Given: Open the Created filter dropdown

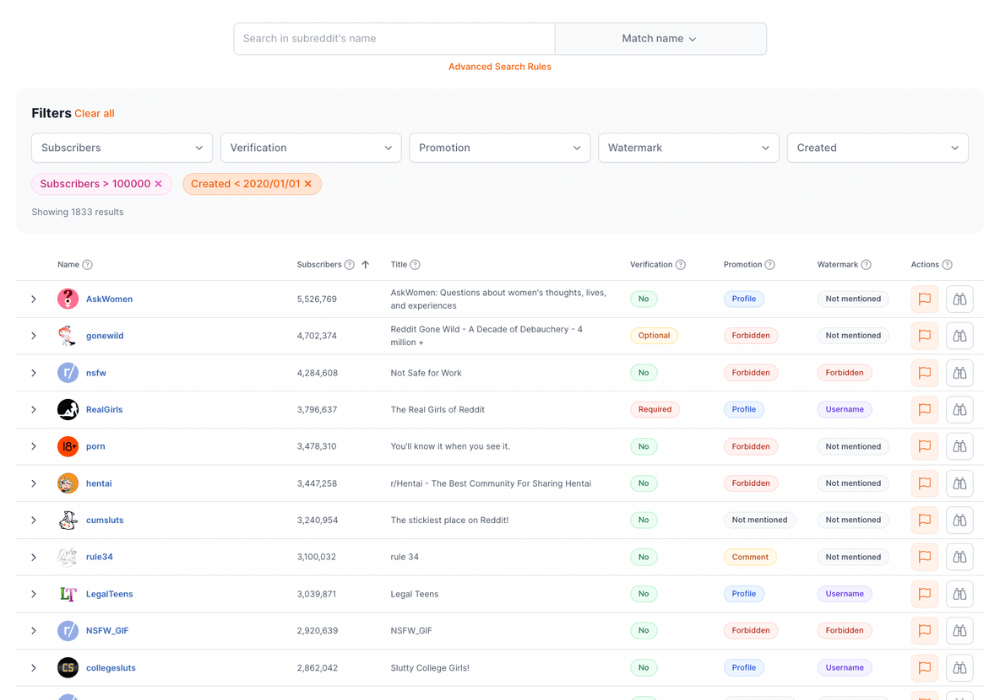Looking at the screenshot, I should click(x=877, y=148).
